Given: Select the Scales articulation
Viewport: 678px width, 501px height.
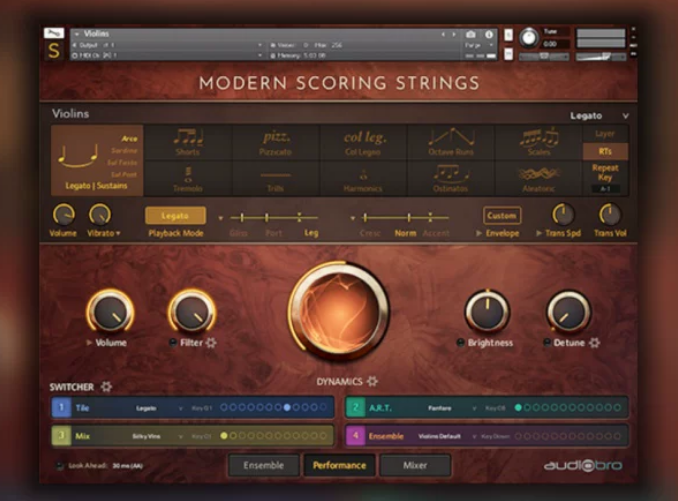Looking at the screenshot, I should coord(539,142).
